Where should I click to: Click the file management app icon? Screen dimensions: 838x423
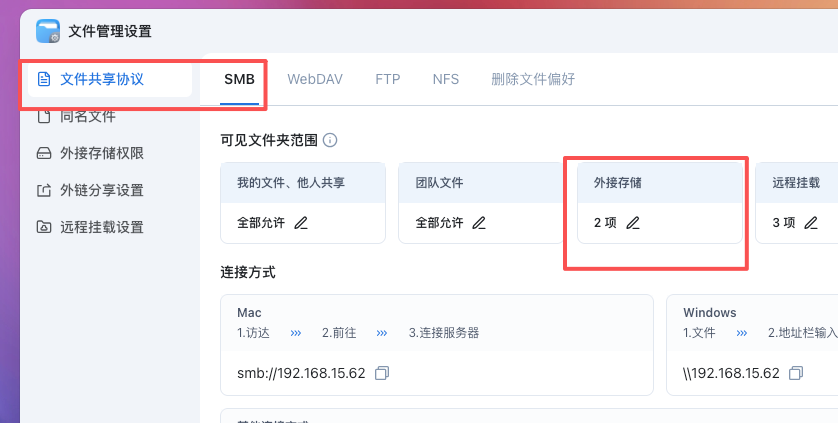48,31
